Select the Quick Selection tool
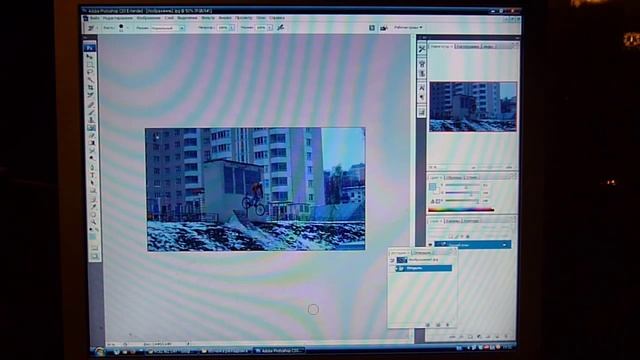640x360 pixels. 90,80
